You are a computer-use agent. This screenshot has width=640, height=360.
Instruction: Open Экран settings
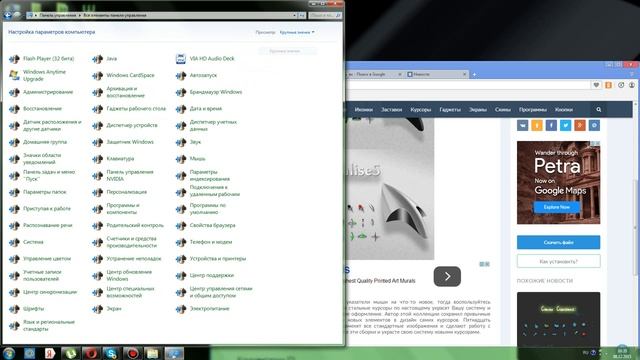(107, 309)
